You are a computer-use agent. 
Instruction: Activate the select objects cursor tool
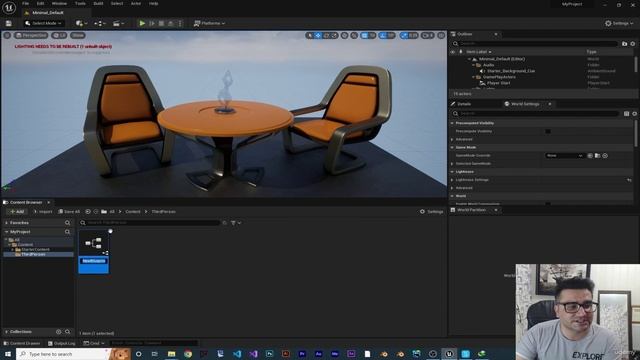[x=310, y=36]
